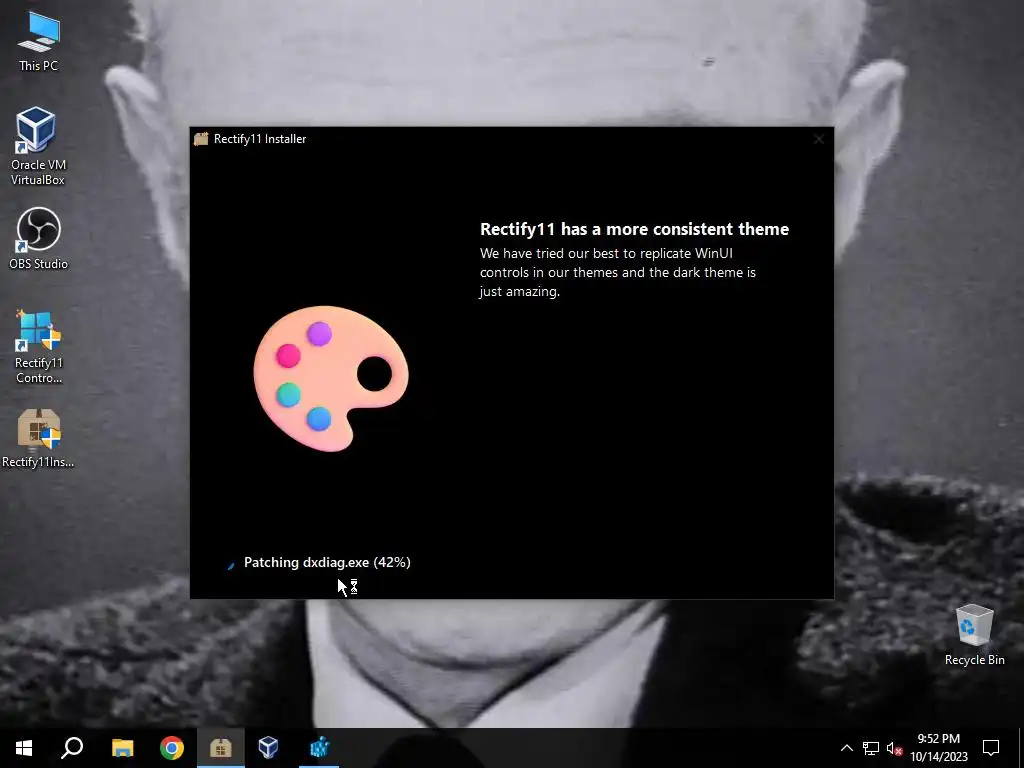Click the 'We have tried our best' paragraph
This screenshot has width=1024, height=768.
pyautogui.click(x=618, y=272)
